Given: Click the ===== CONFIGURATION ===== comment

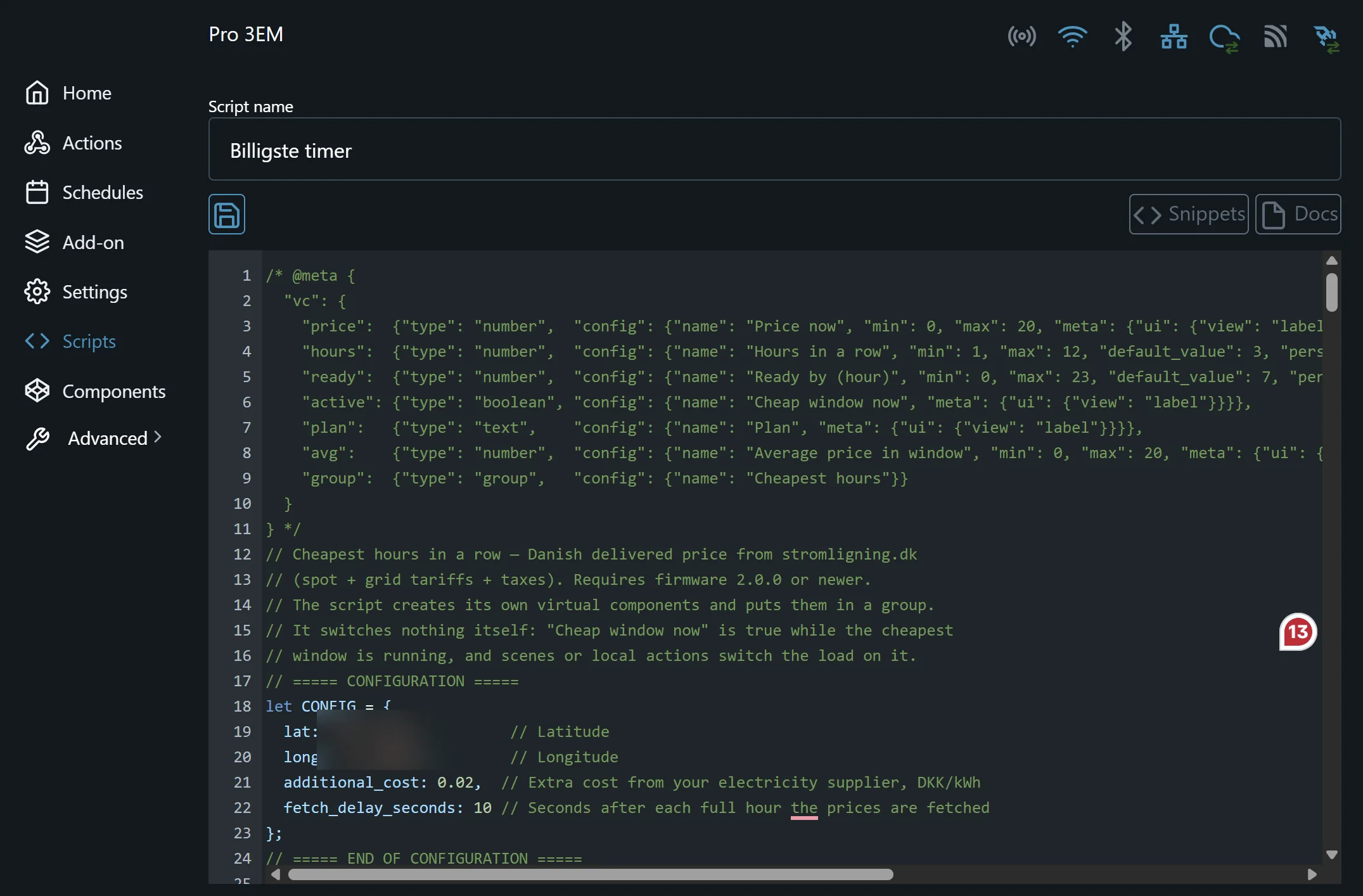Looking at the screenshot, I should (392, 681).
